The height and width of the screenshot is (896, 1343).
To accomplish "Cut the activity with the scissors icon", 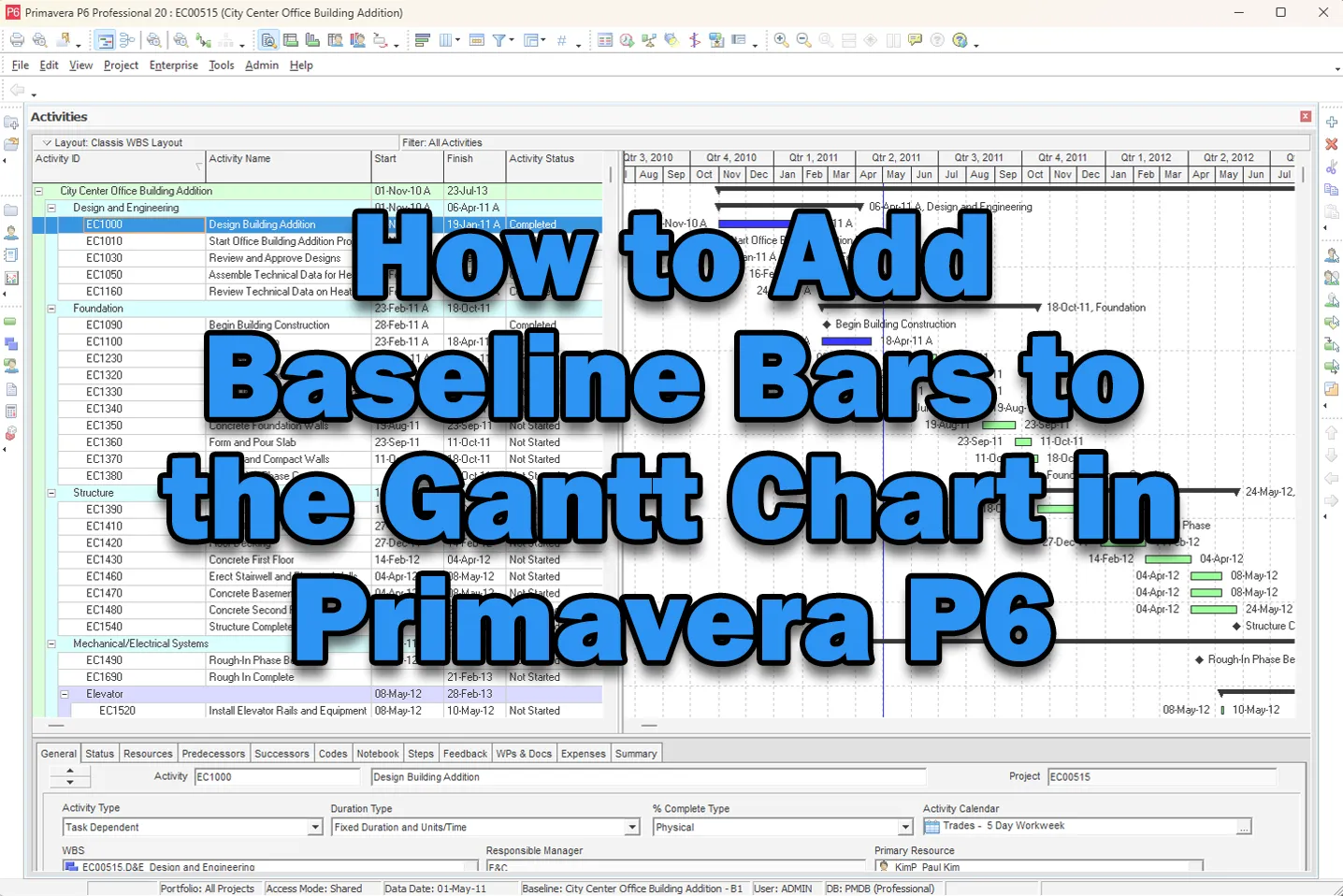I will tap(1332, 167).
